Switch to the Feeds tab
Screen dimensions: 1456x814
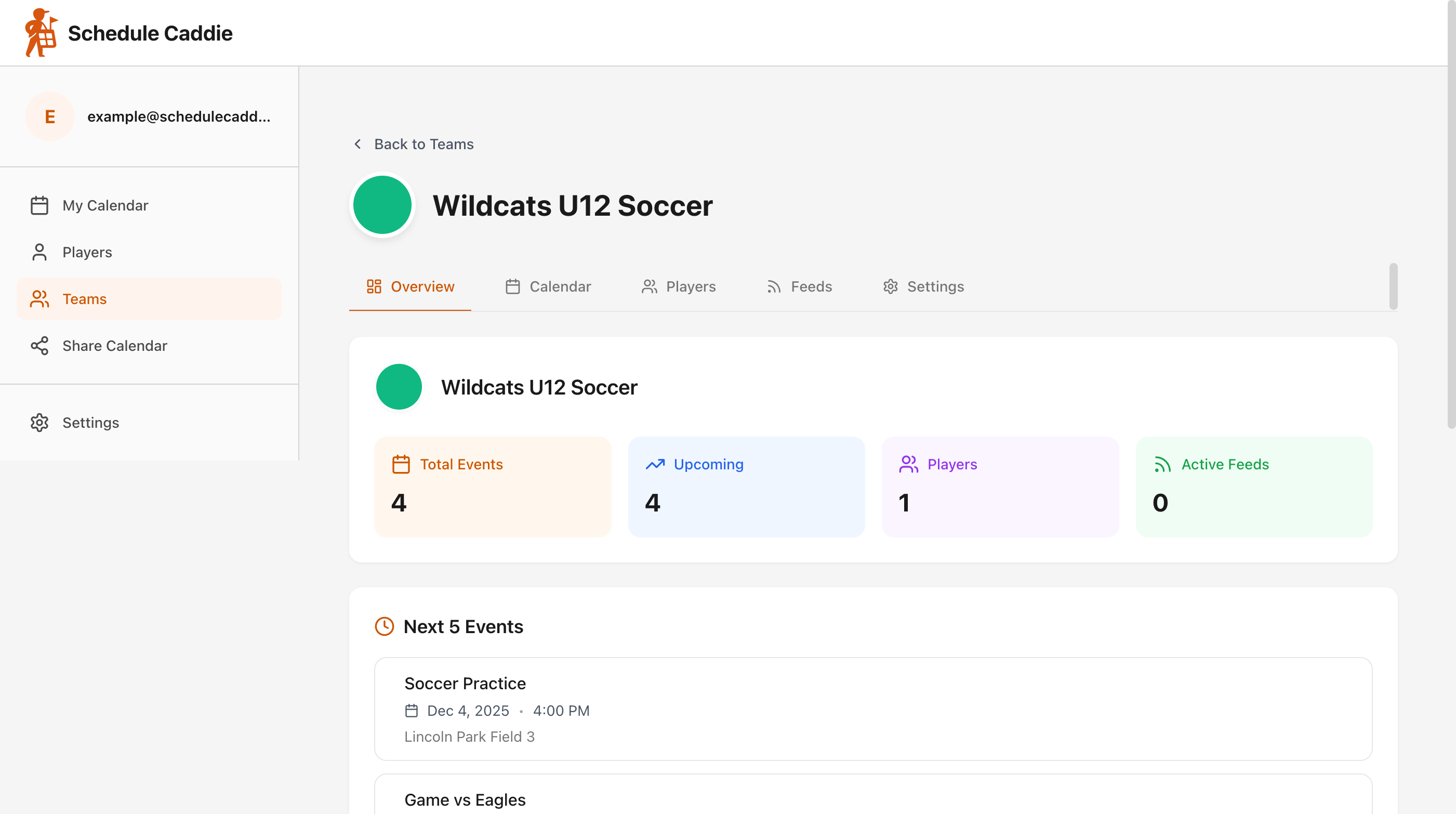(799, 286)
